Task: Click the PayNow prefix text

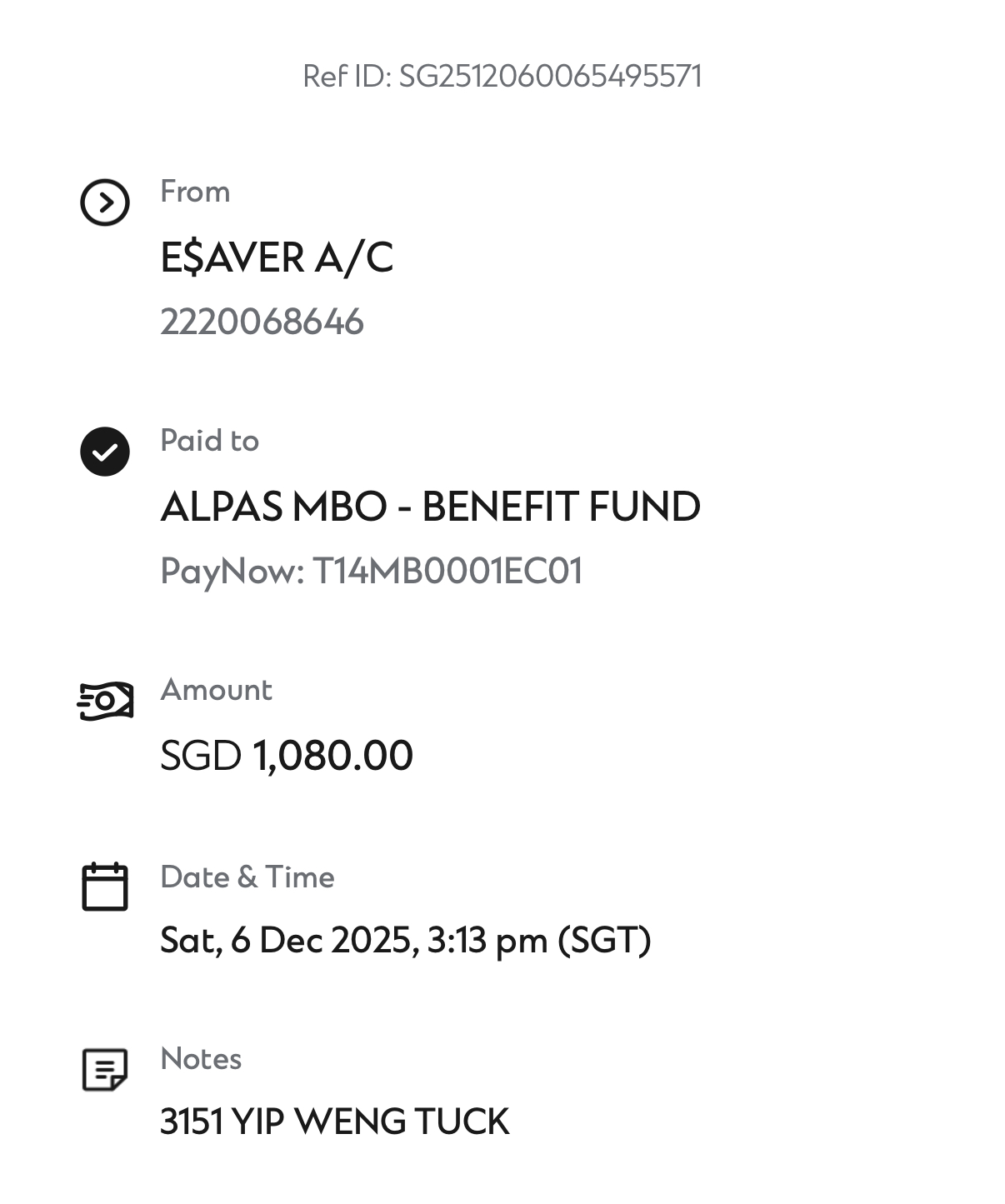Action: tap(232, 572)
